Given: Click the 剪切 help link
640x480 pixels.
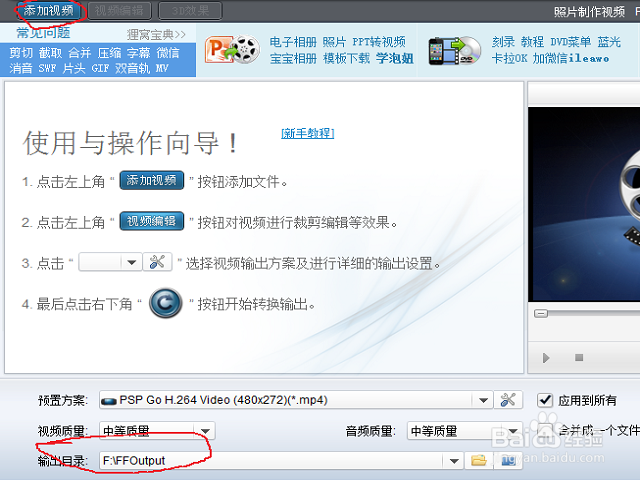Looking at the screenshot, I should pos(21,53).
